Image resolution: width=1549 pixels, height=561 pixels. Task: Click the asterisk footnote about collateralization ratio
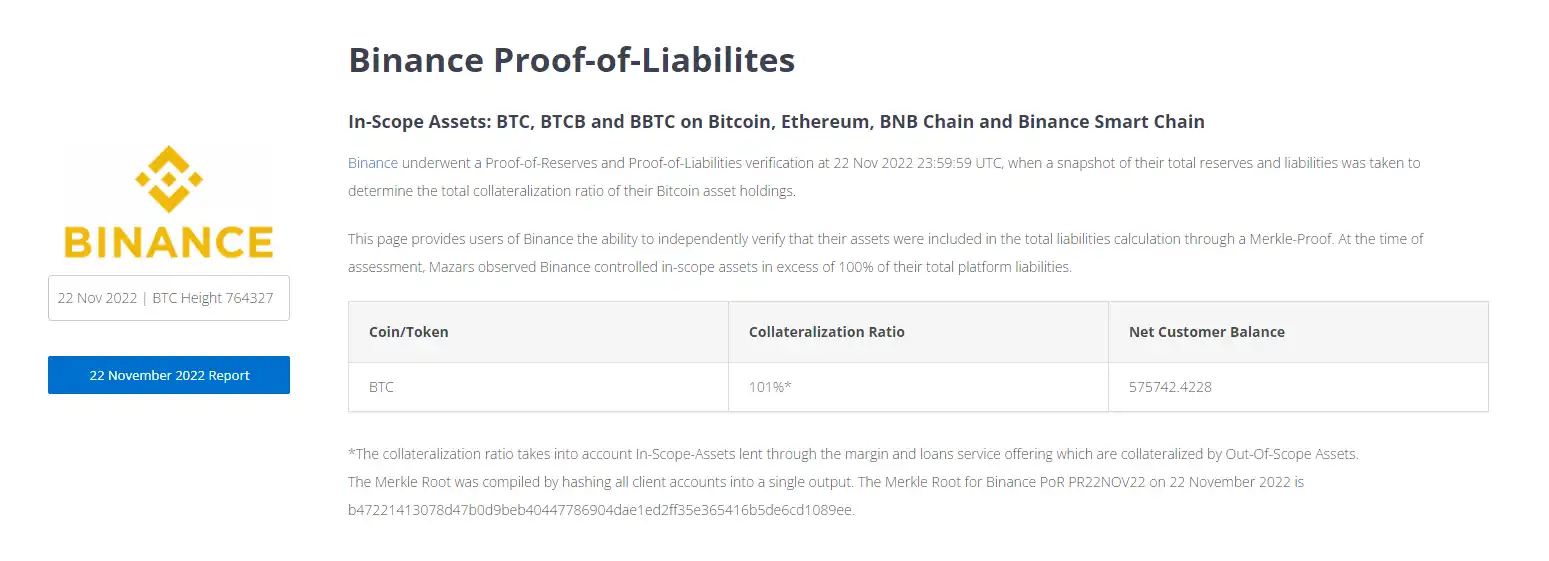pyautogui.click(x=853, y=454)
